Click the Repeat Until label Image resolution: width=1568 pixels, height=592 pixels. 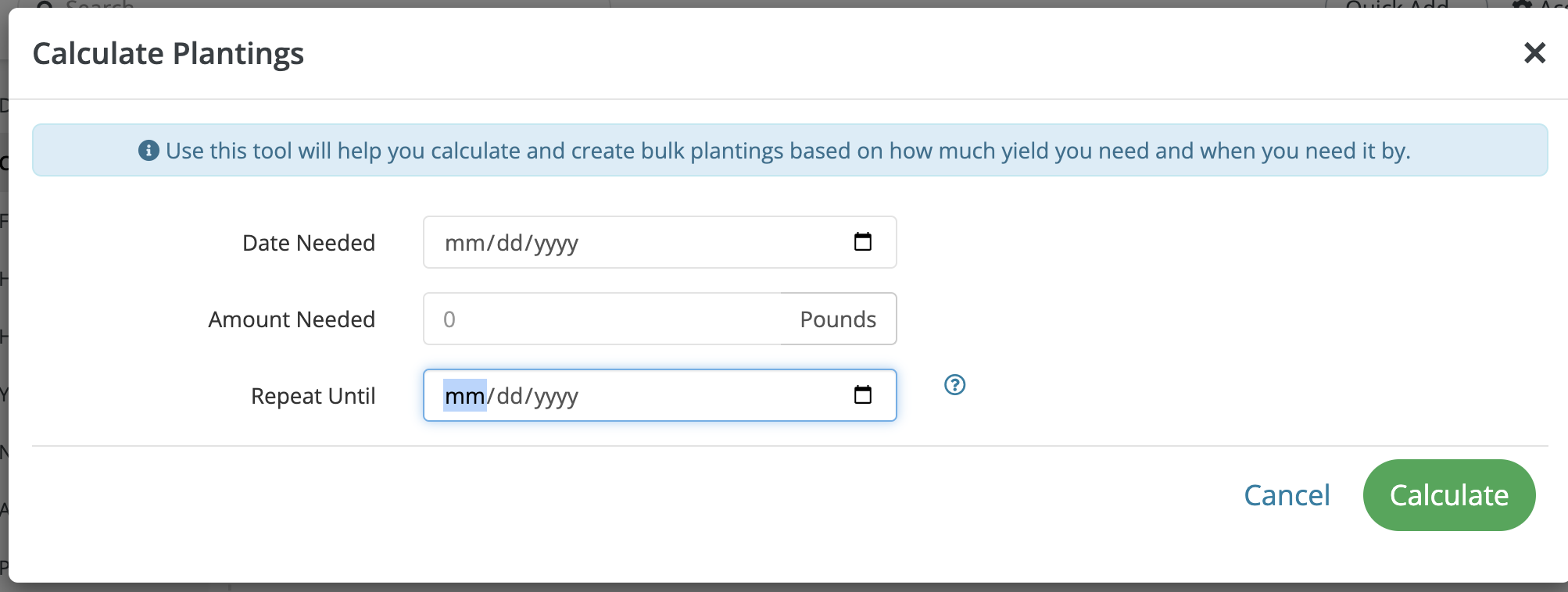click(x=313, y=396)
